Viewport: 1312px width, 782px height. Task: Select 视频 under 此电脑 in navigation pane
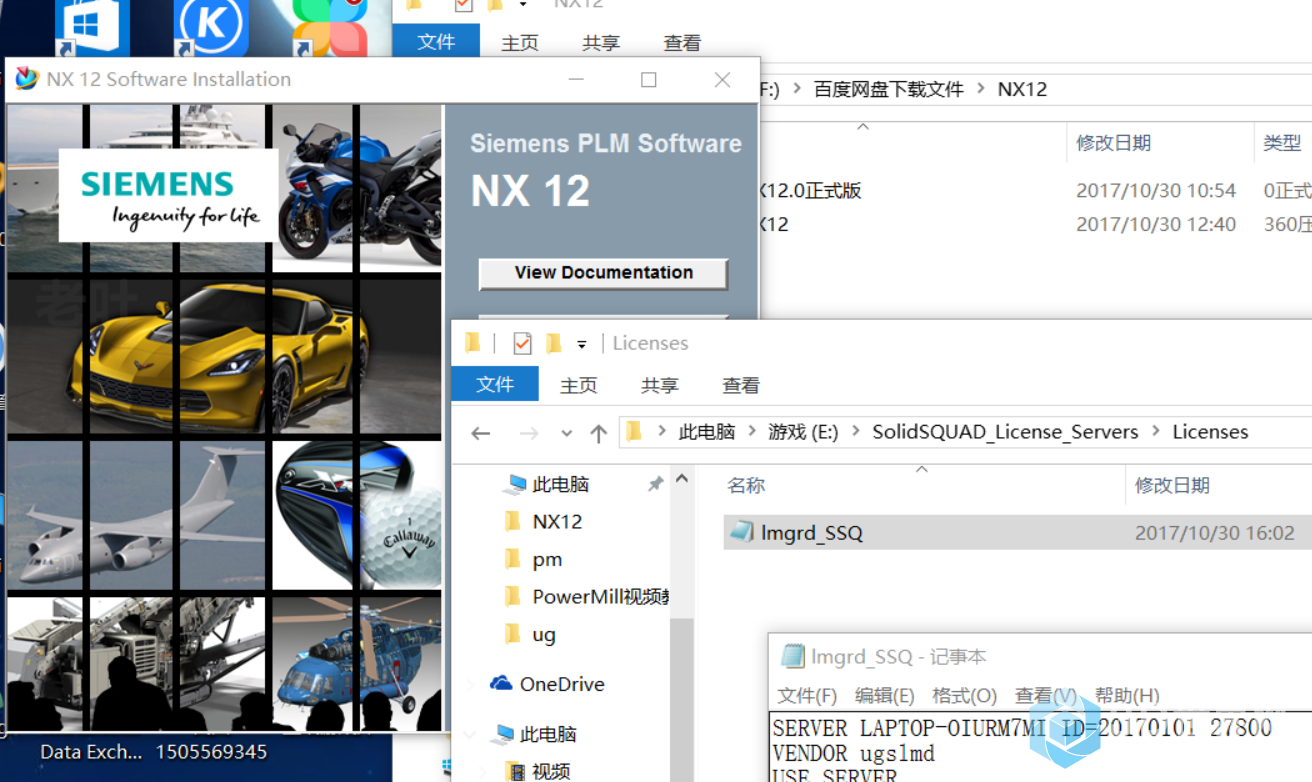tap(551, 771)
